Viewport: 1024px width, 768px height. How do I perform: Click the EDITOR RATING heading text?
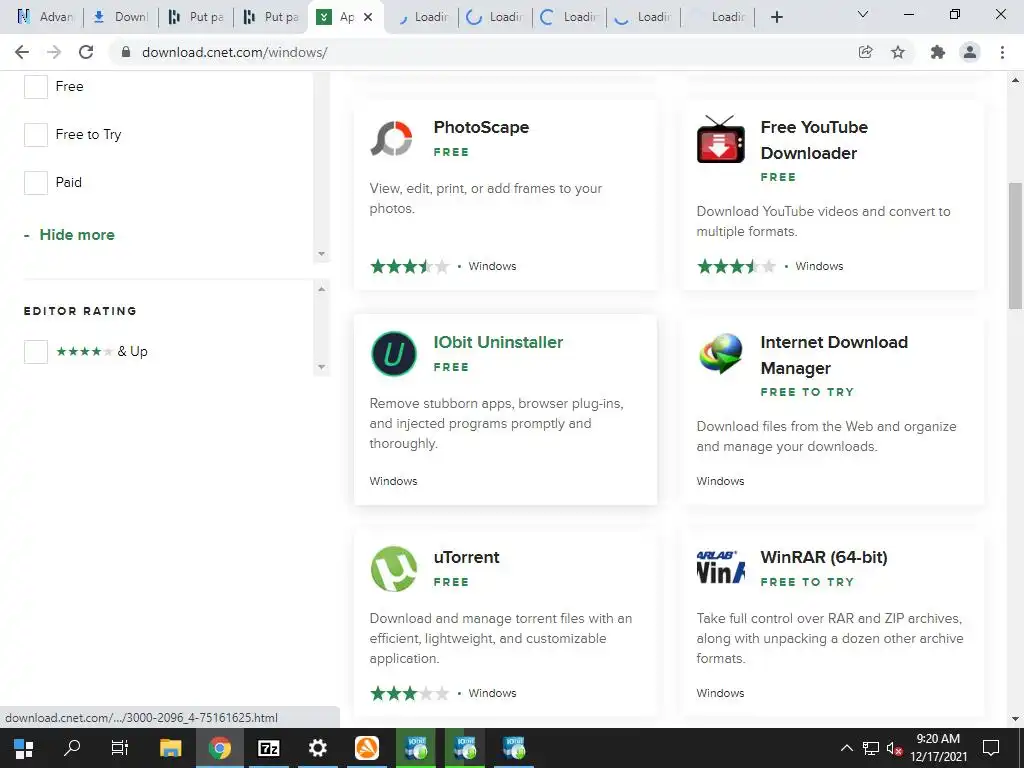[x=80, y=312]
